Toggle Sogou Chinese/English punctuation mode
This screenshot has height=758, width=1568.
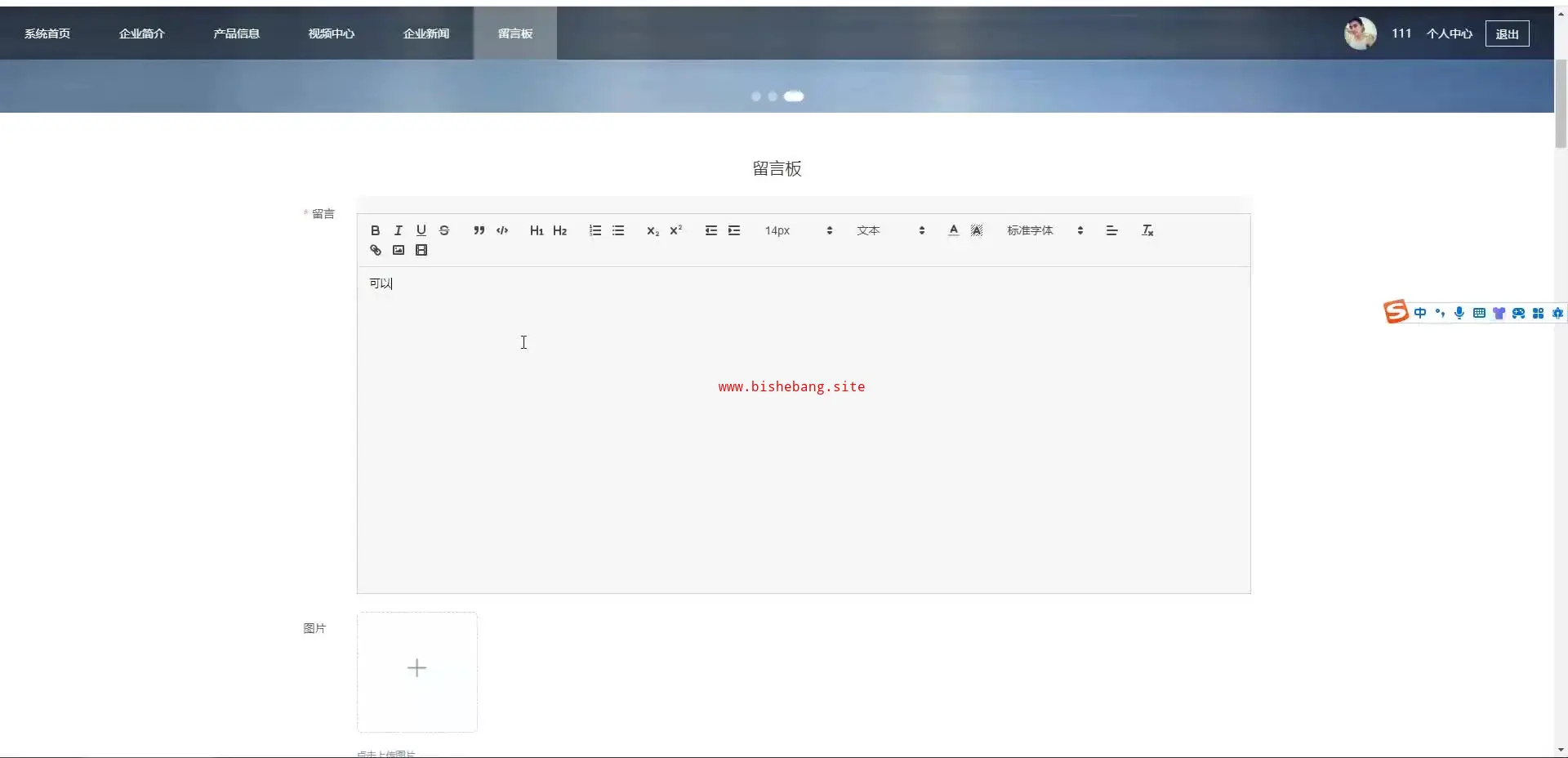1440,313
